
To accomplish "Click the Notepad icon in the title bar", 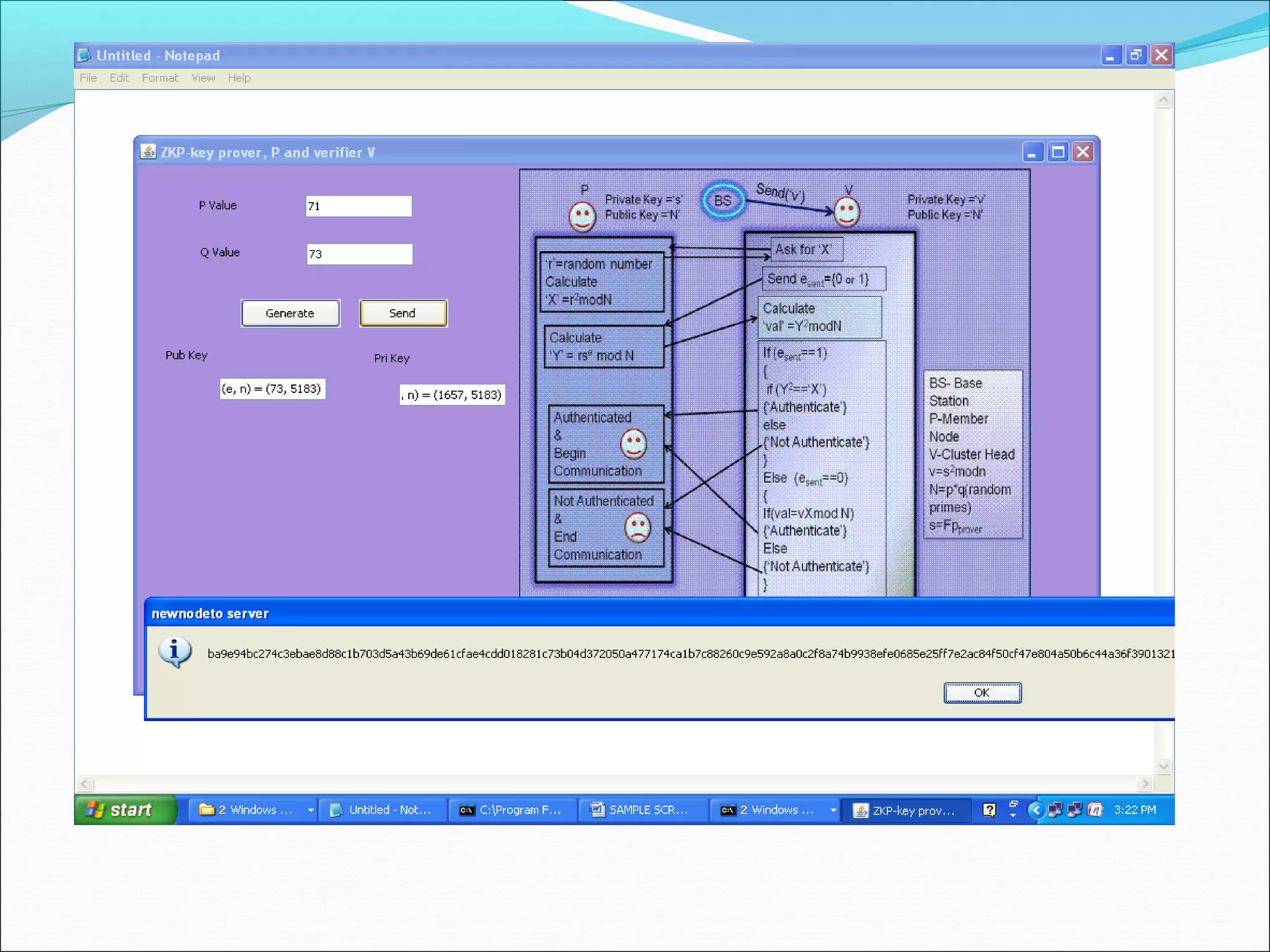I will point(84,55).
